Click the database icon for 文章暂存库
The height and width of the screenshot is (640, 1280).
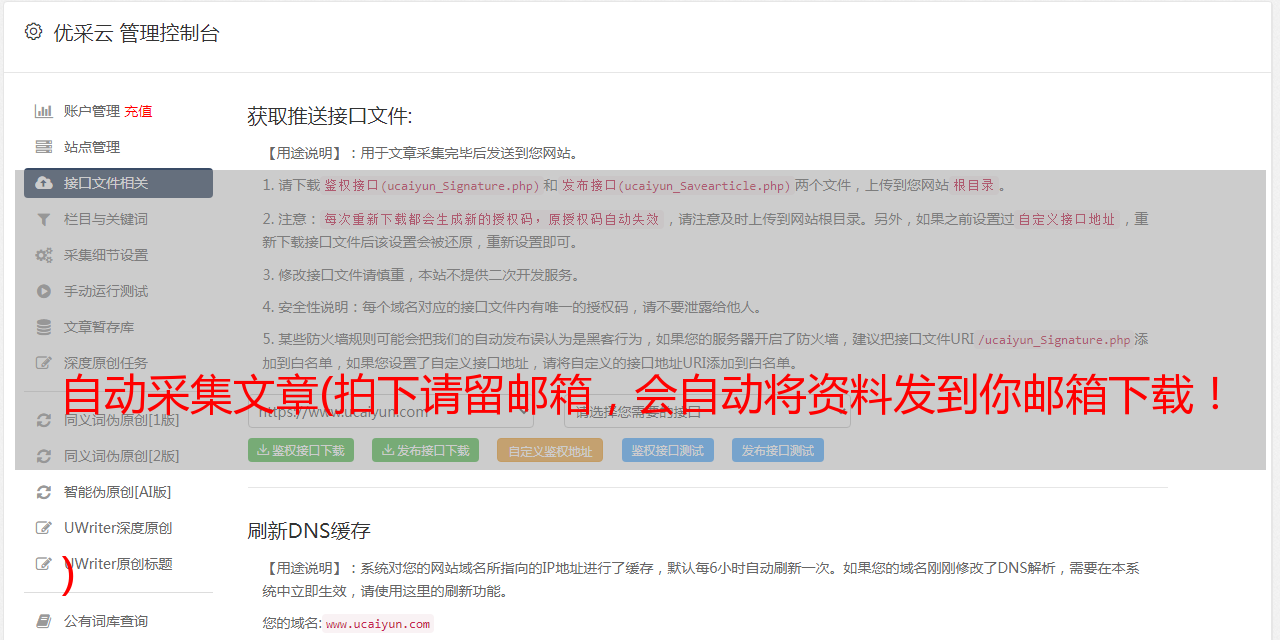(x=44, y=327)
